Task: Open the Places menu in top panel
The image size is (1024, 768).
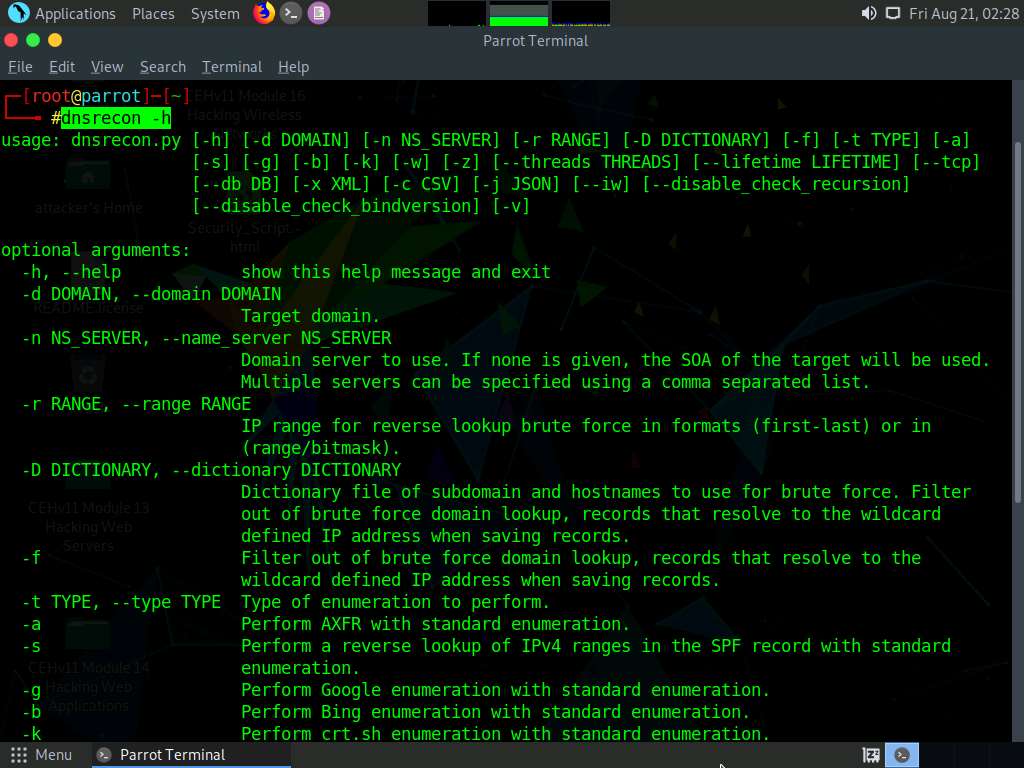Action: pyautogui.click(x=153, y=14)
